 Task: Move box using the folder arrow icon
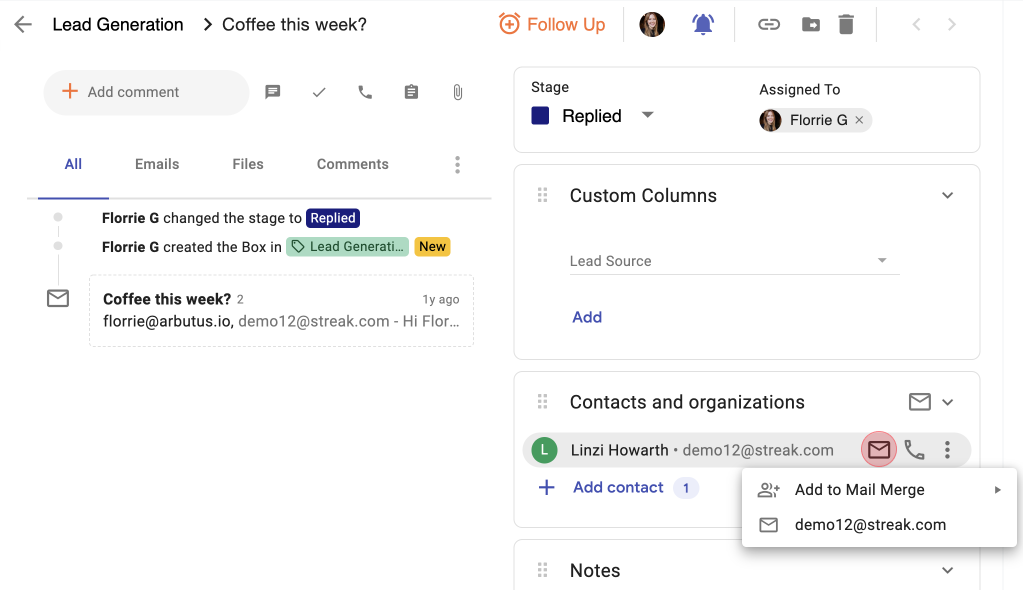(811, 25)
